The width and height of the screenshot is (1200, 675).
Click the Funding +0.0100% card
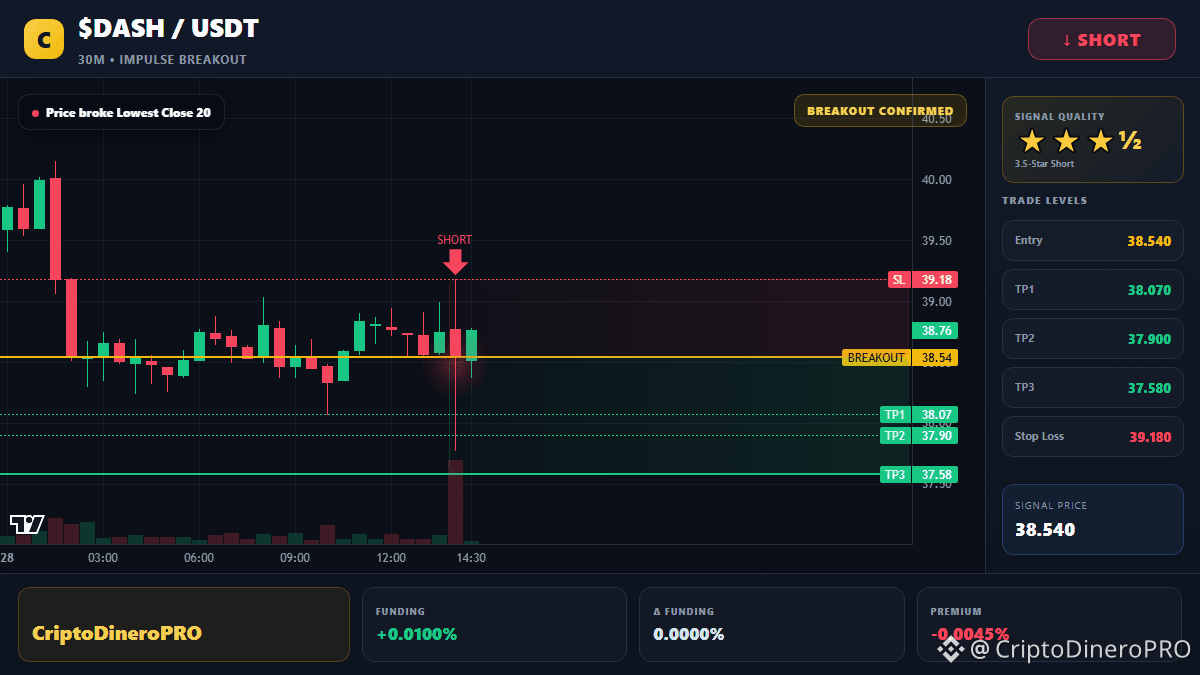point(494,624)
